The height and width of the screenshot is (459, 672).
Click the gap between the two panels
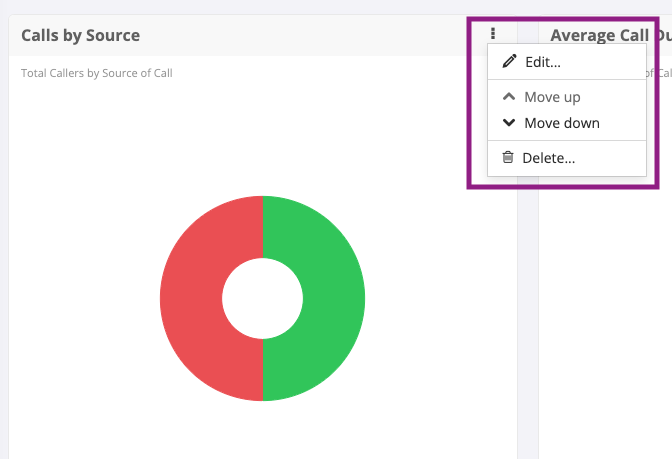tap(528, 300)
